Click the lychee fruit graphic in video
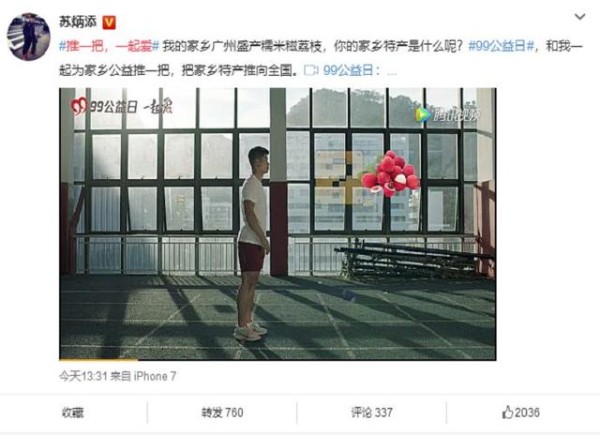 (391, 173)
